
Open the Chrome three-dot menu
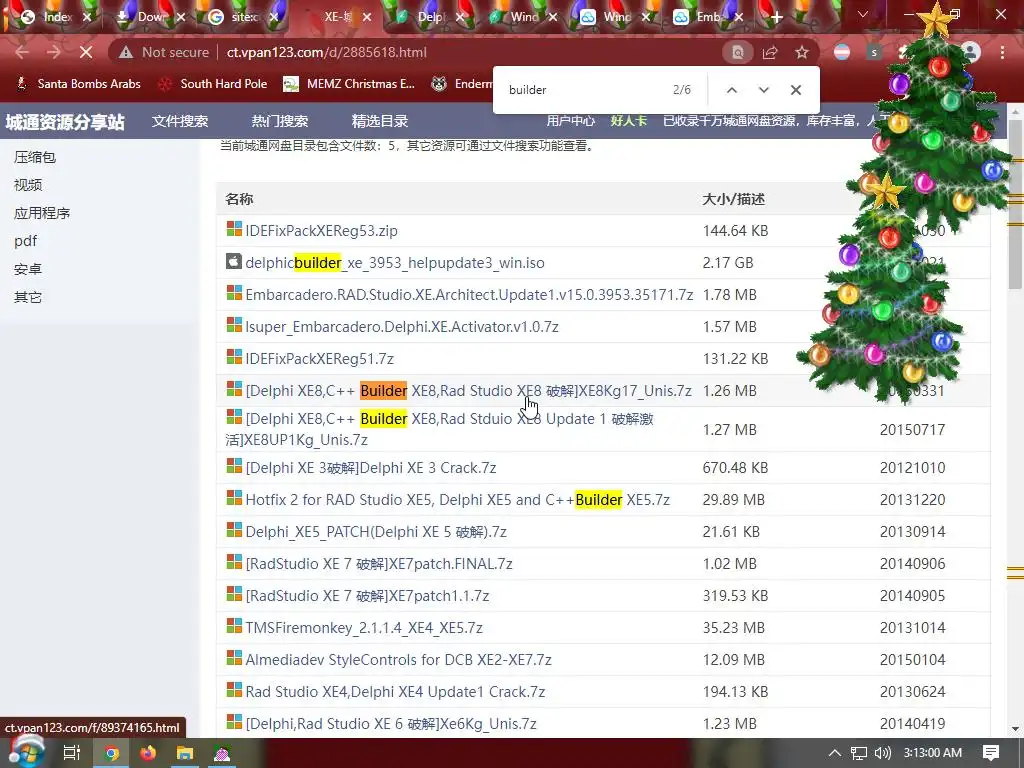1002,52
